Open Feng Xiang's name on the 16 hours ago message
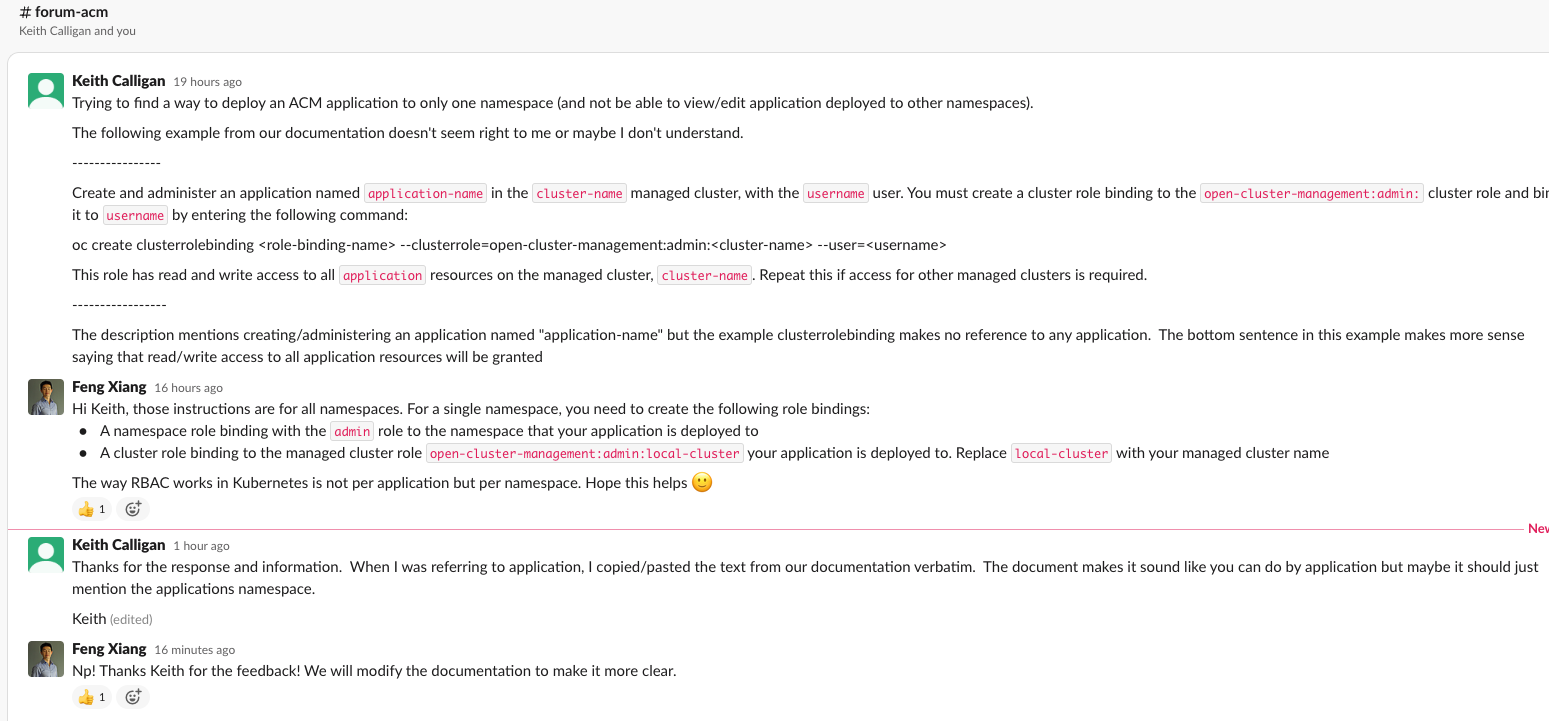This screenshot has width=1549, height=721. [109, 387]
